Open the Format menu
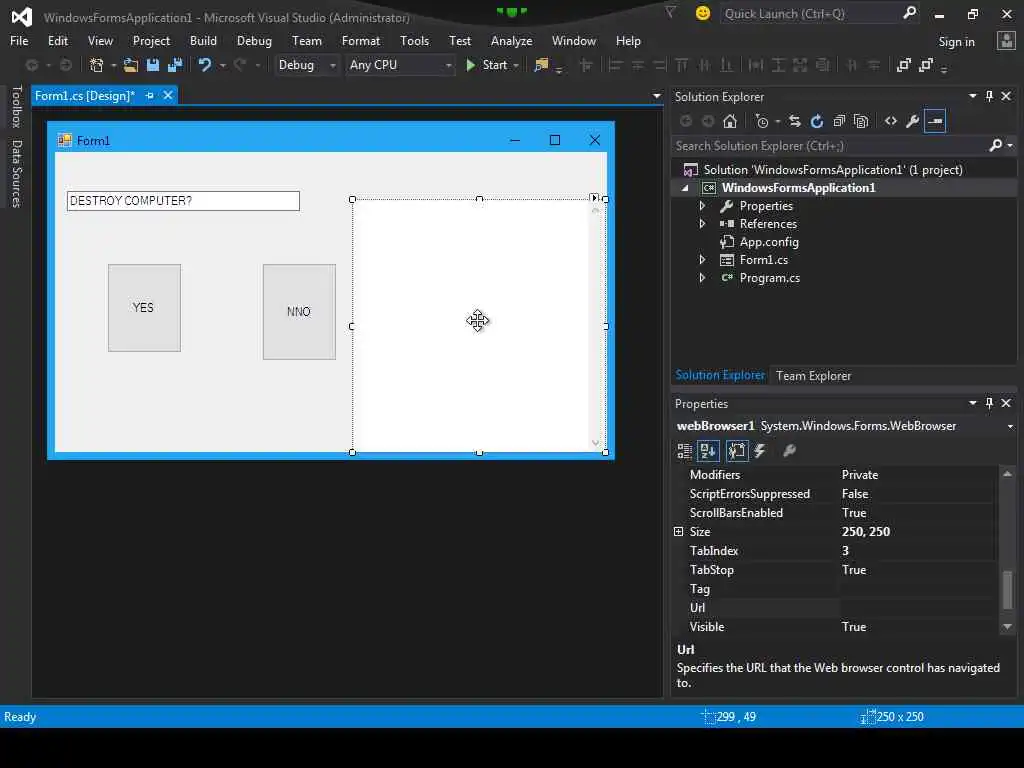Screen dimensions: 1024x768 click(360, 40)
